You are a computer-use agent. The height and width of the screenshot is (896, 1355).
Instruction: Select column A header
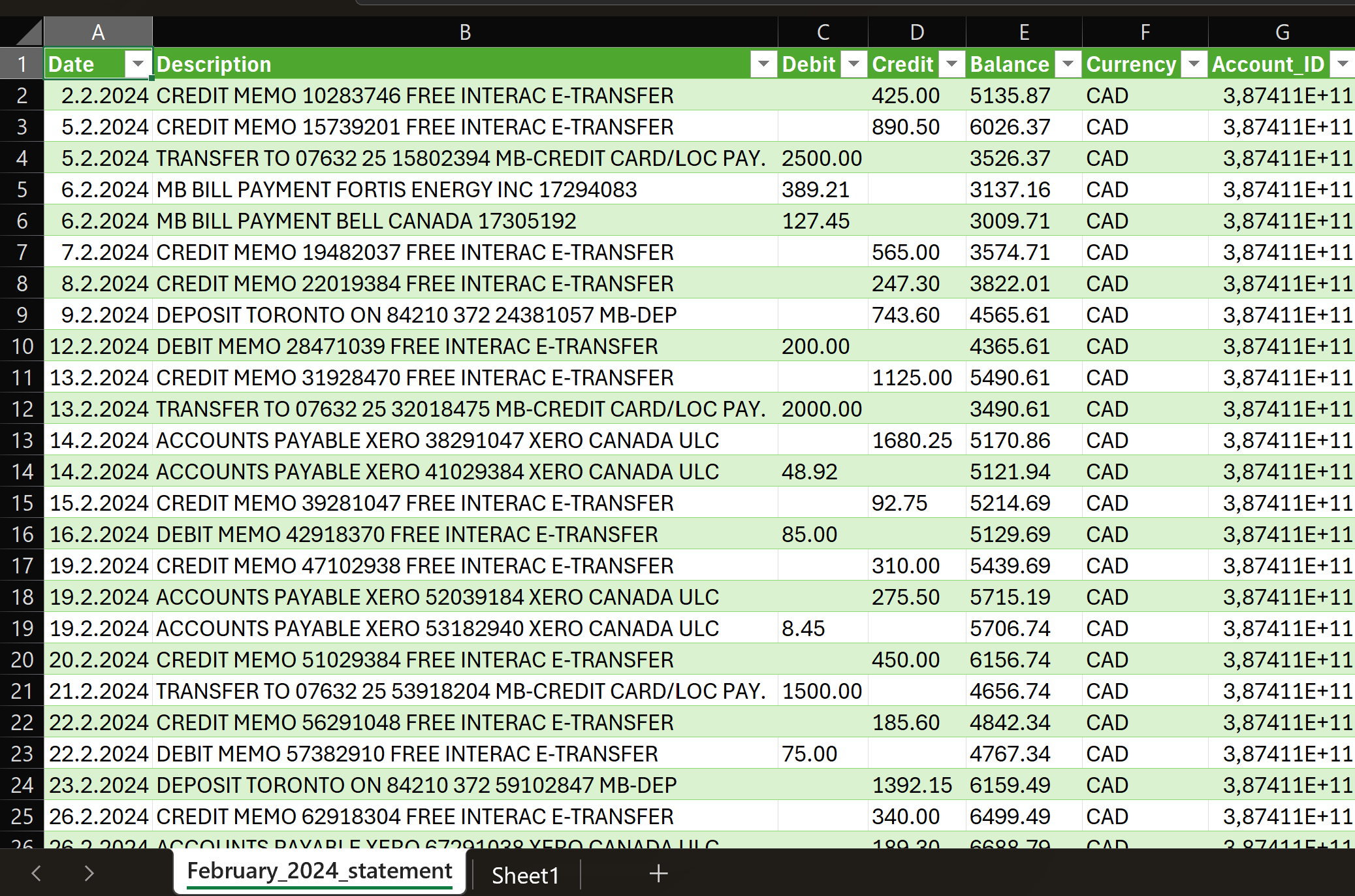98,32
